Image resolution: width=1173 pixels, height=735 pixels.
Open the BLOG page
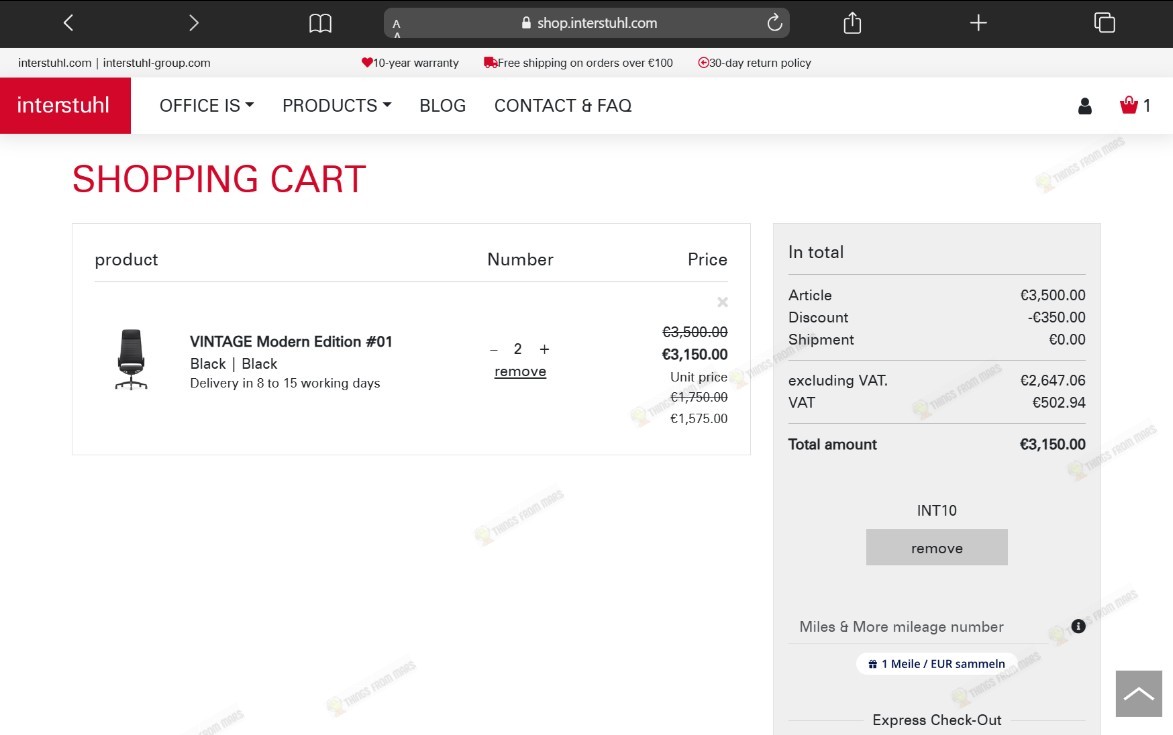coord(442,105)
